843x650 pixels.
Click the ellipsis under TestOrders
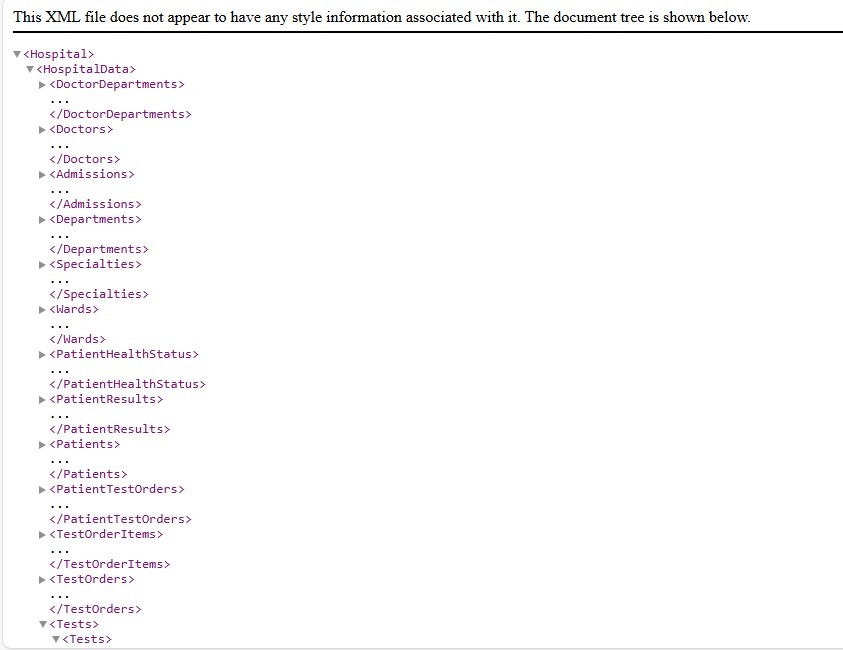[x=59, y=596]
